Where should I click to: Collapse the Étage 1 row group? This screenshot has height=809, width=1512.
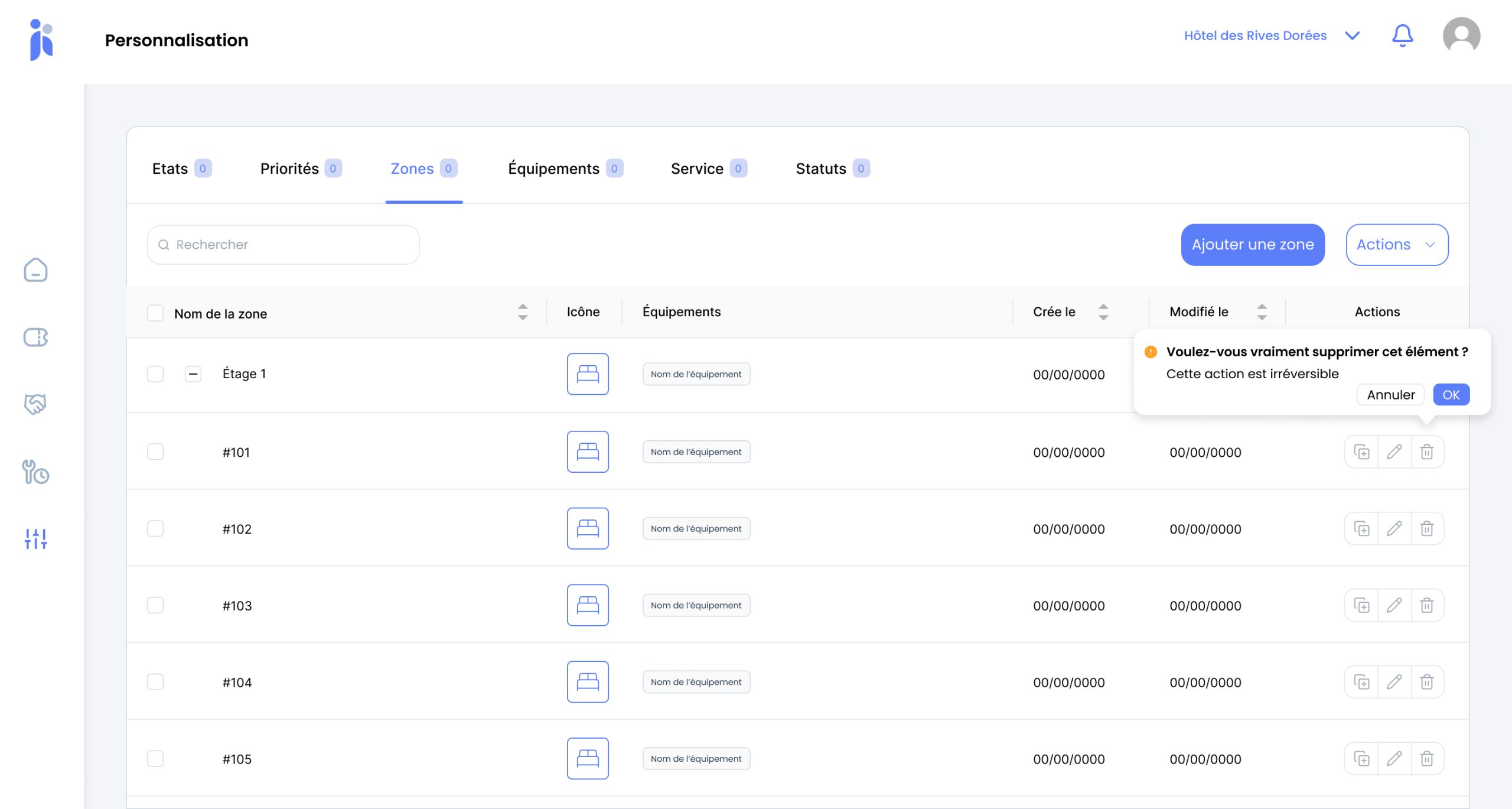click(x=193, y=374)
